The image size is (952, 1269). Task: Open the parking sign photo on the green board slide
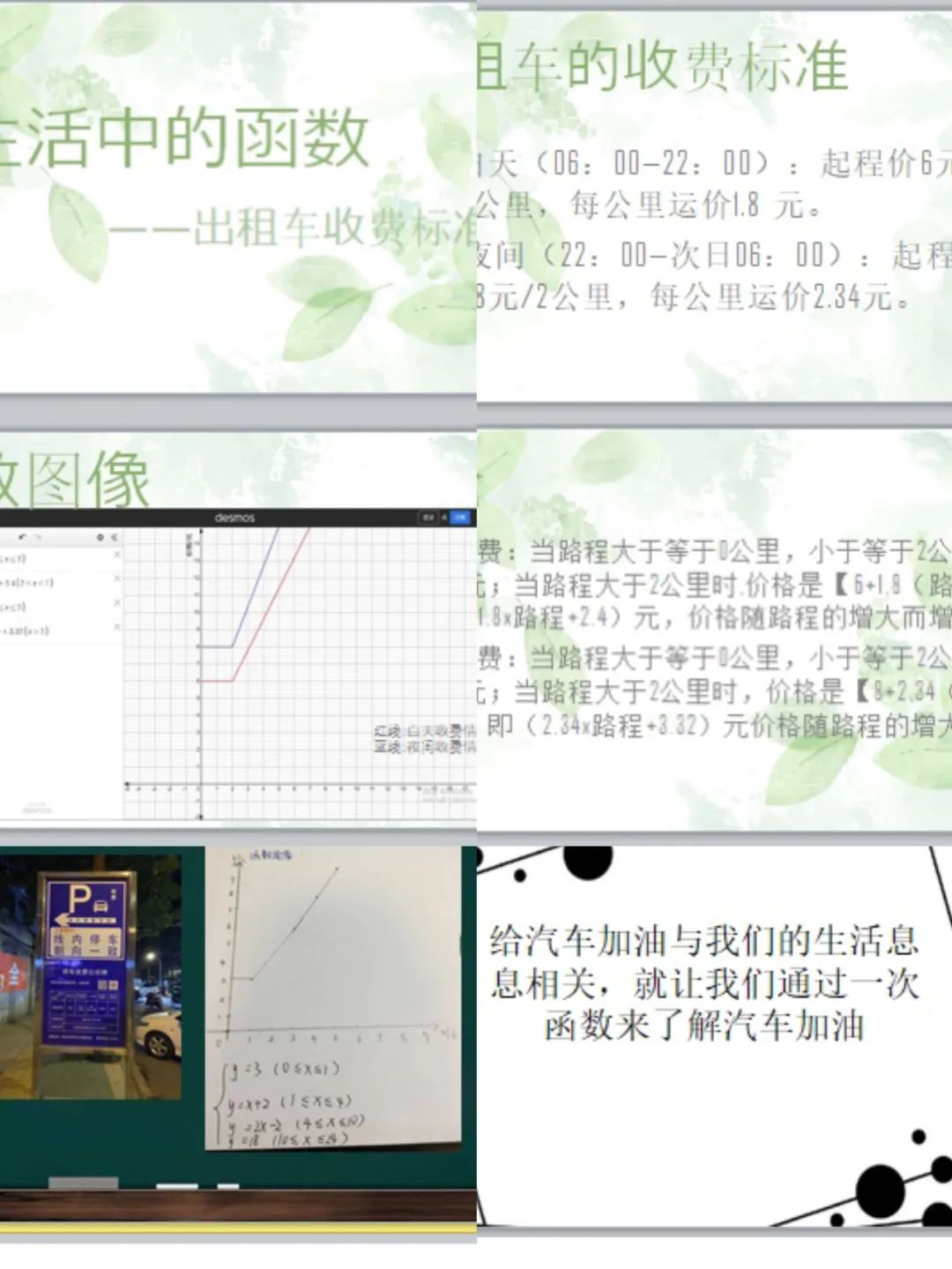90,976
